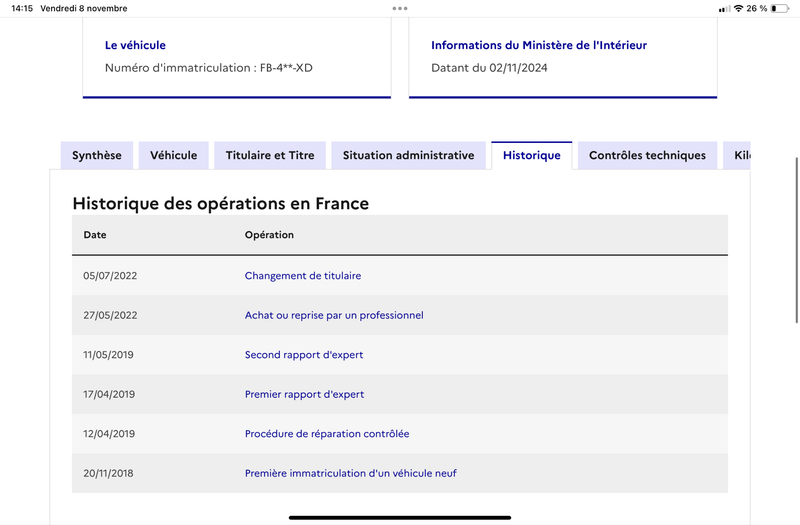Select the date 27/05/2022
The width and height of the screenshot is (800, 525).
(110, 315)
